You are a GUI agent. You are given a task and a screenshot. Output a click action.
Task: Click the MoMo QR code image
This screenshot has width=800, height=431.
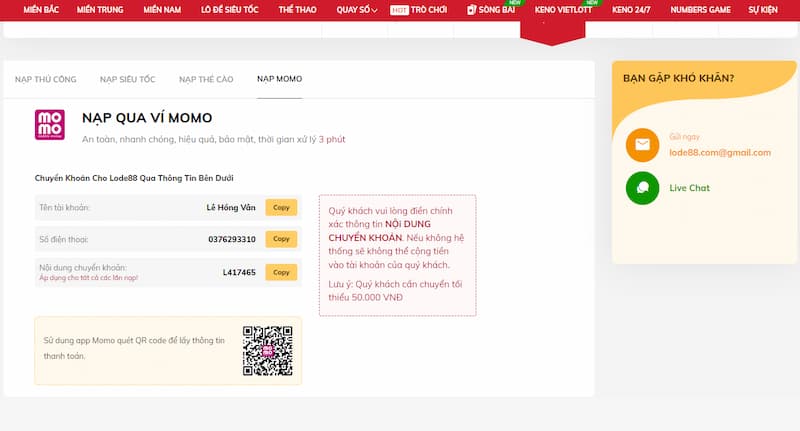coord(267,351)
